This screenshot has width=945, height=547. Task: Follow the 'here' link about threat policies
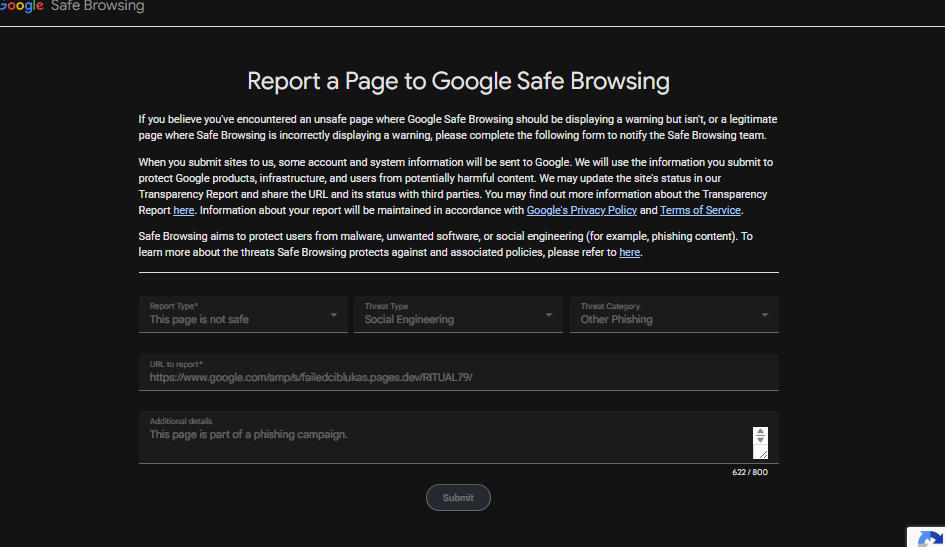629,253
